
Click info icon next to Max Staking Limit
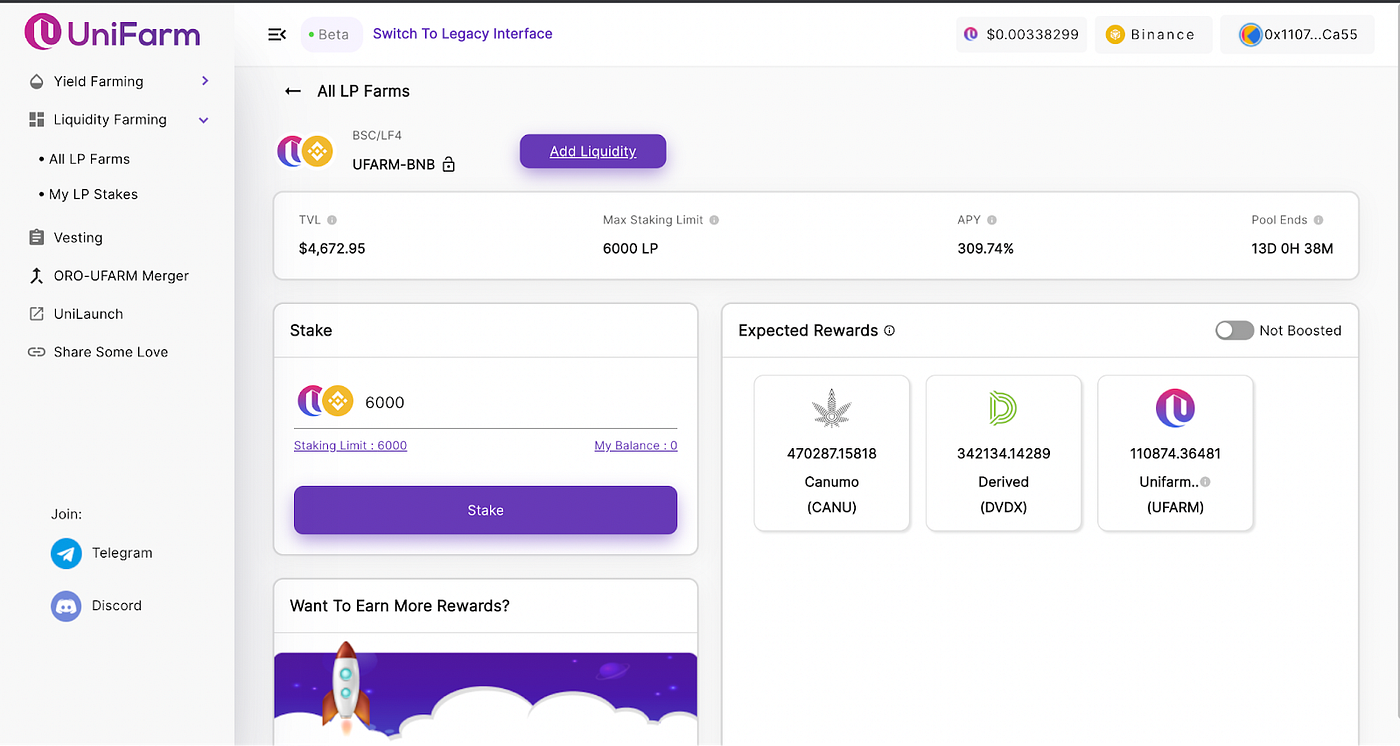click(714, 220)
